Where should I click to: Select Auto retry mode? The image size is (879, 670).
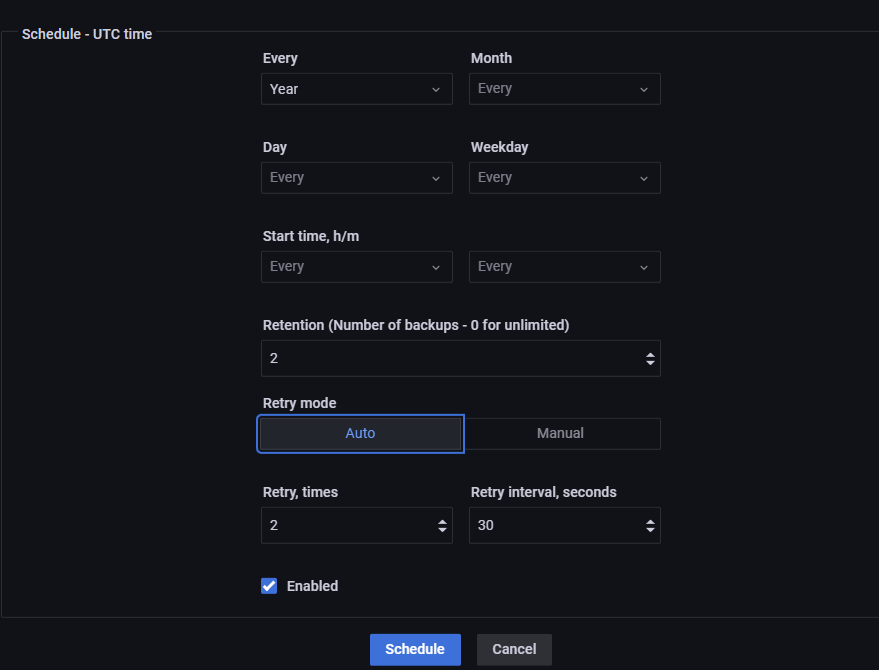[360, 433]
